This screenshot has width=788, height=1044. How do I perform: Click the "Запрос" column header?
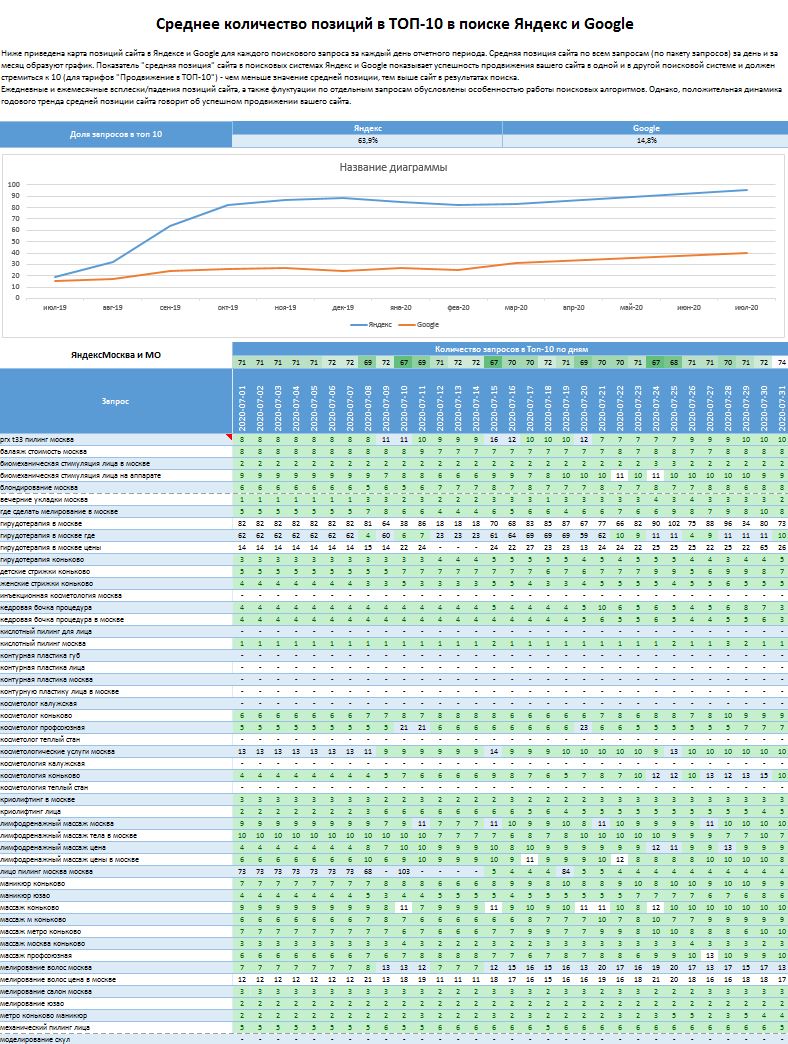click(116, 401)
